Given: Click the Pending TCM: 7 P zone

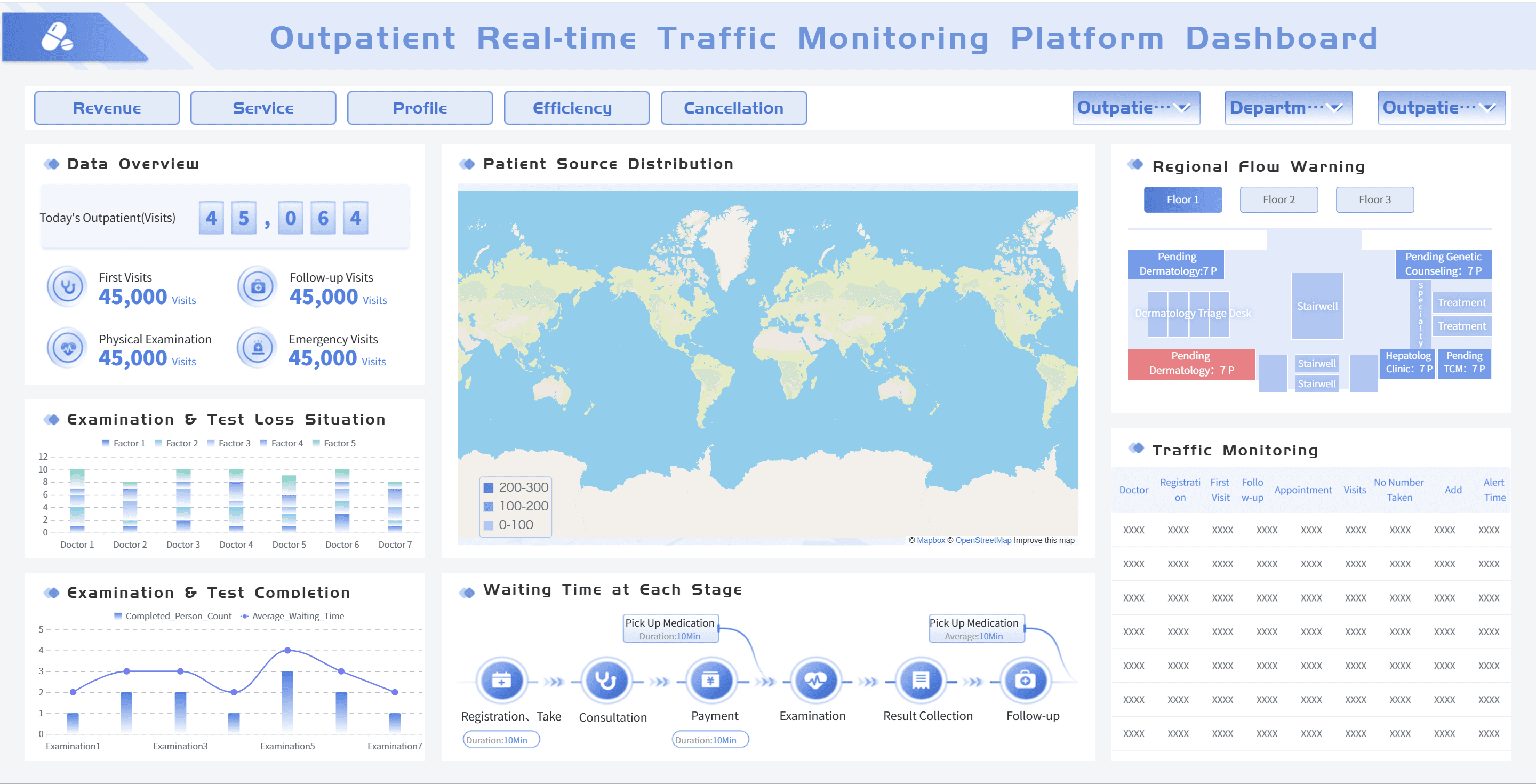Looking at the screenshot, I should (x=1464, y=363).
